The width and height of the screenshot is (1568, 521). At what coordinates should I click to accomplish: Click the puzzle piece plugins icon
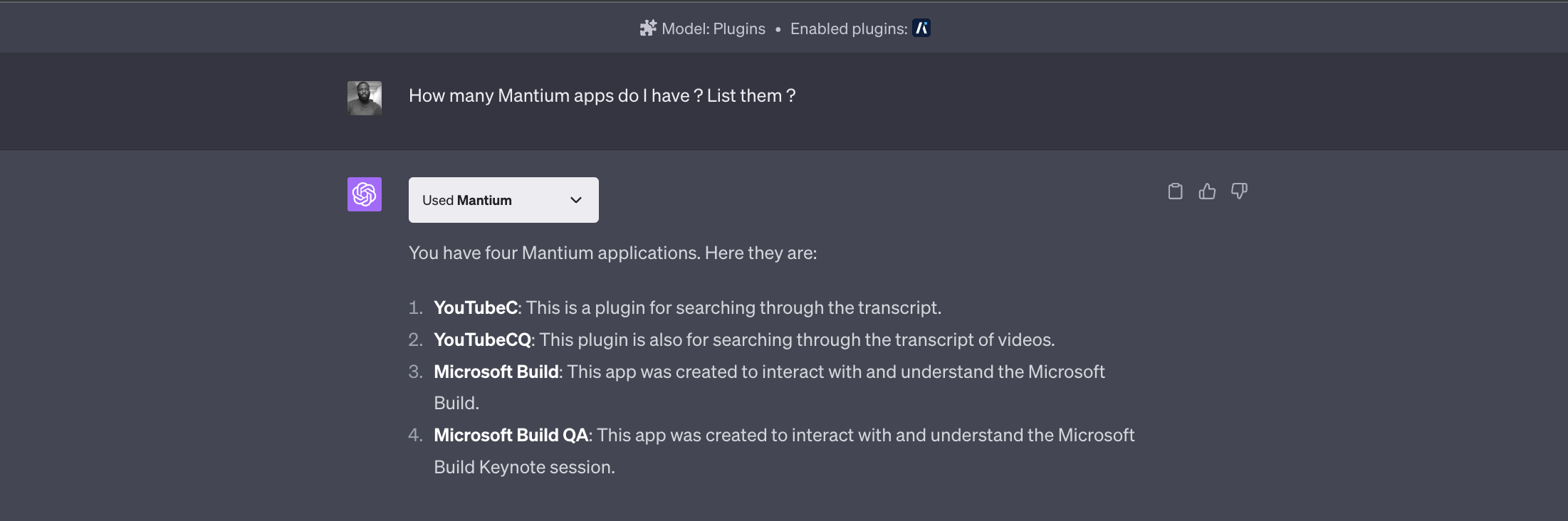point(648,28)
